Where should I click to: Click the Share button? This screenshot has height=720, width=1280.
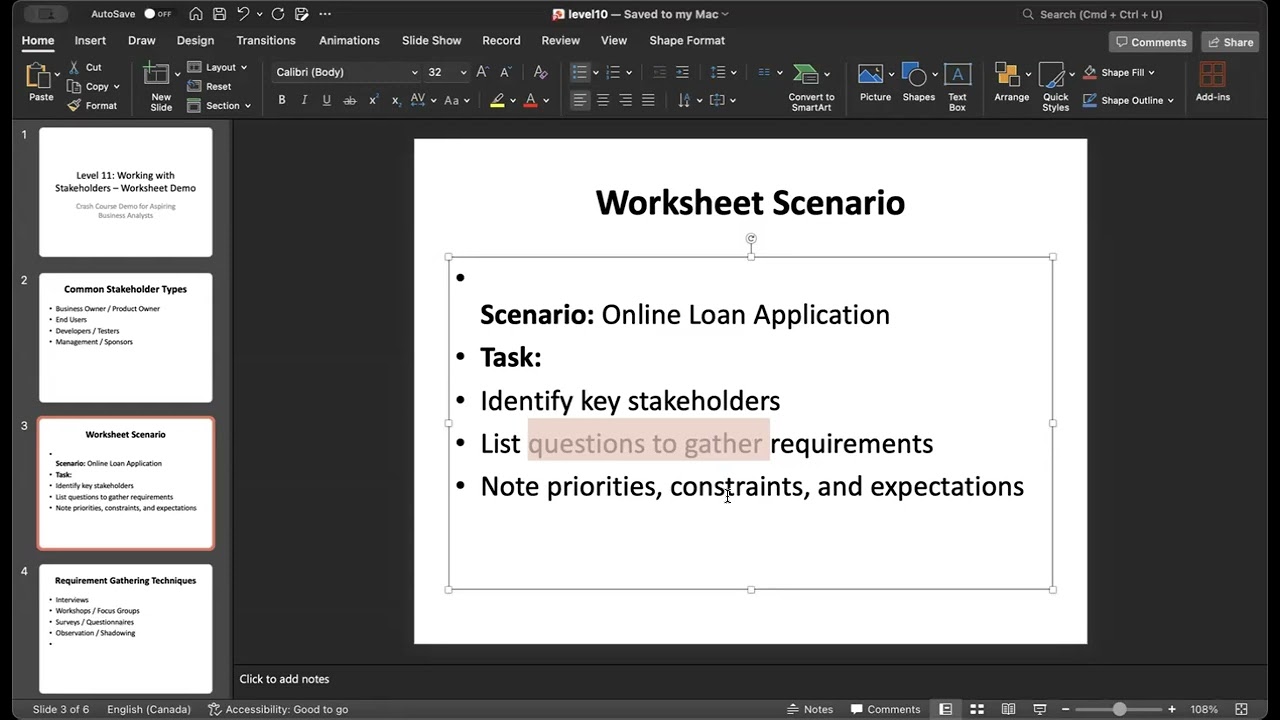click(x=1230, y=42)
